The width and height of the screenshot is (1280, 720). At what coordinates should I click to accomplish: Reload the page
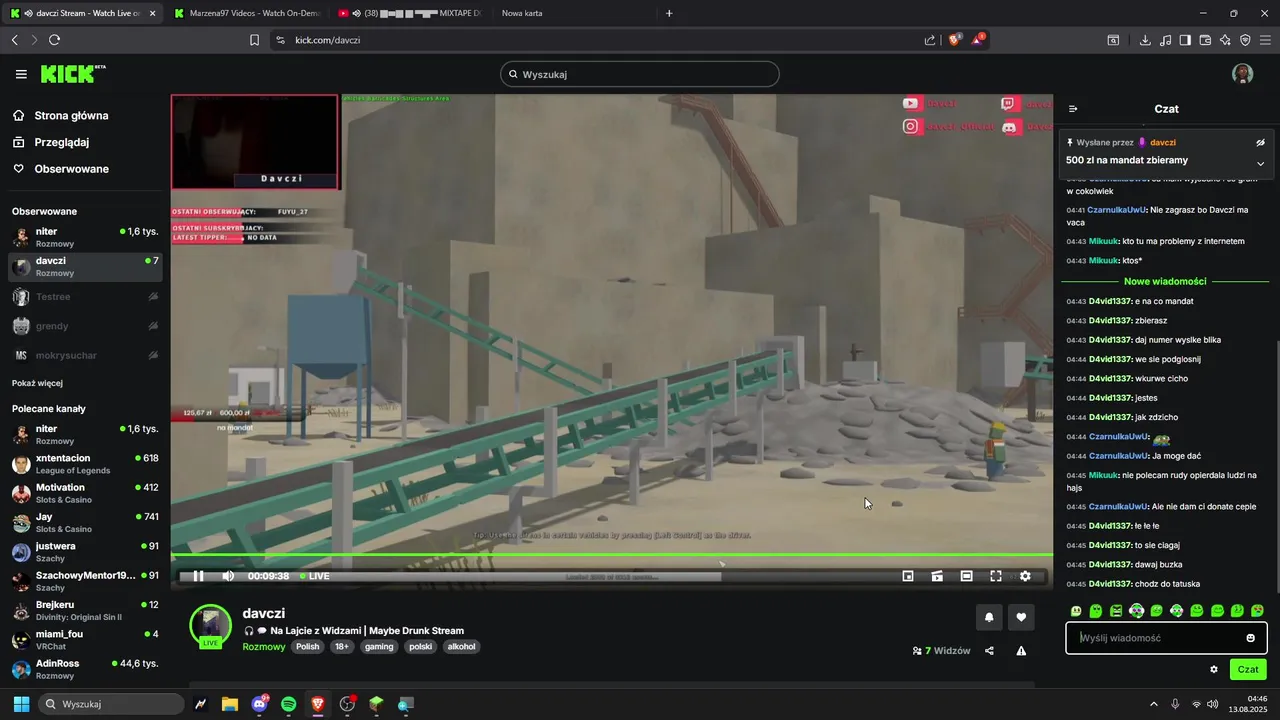tap(54, 40)
